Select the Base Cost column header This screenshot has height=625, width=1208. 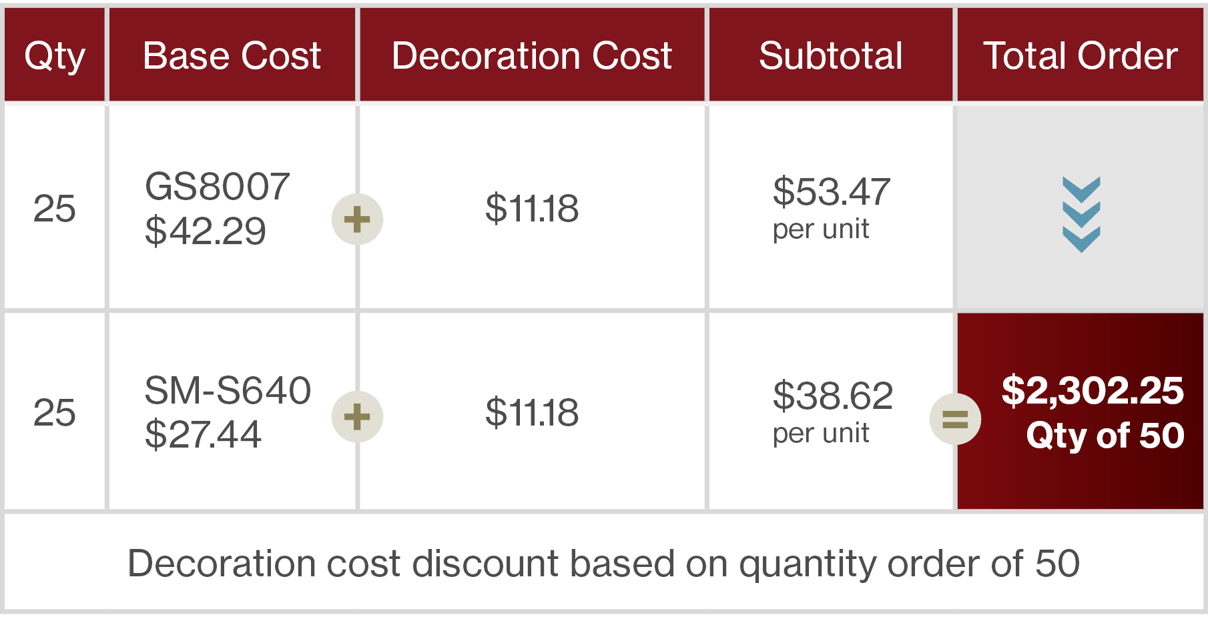[x=232, y=55]
